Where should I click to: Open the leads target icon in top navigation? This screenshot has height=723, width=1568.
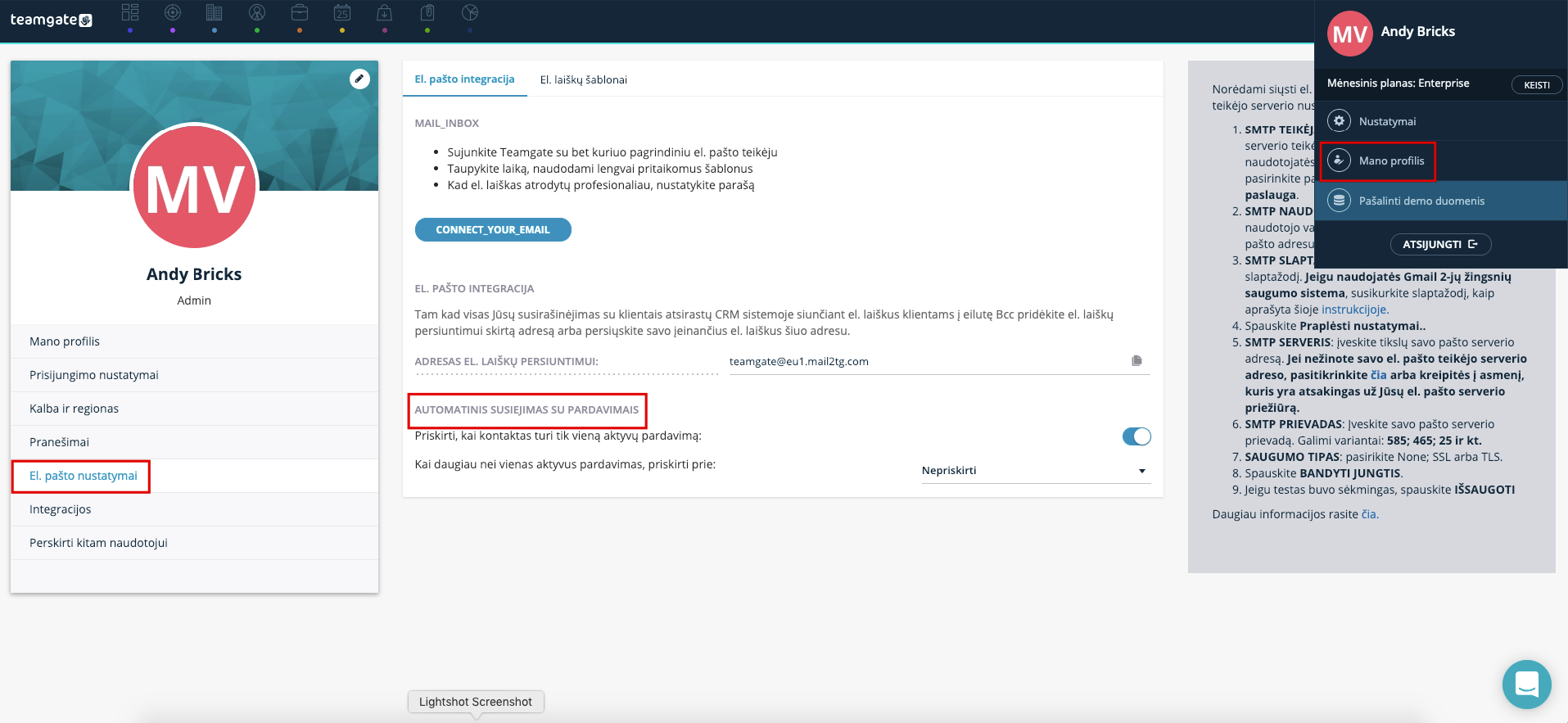(173, 13)
